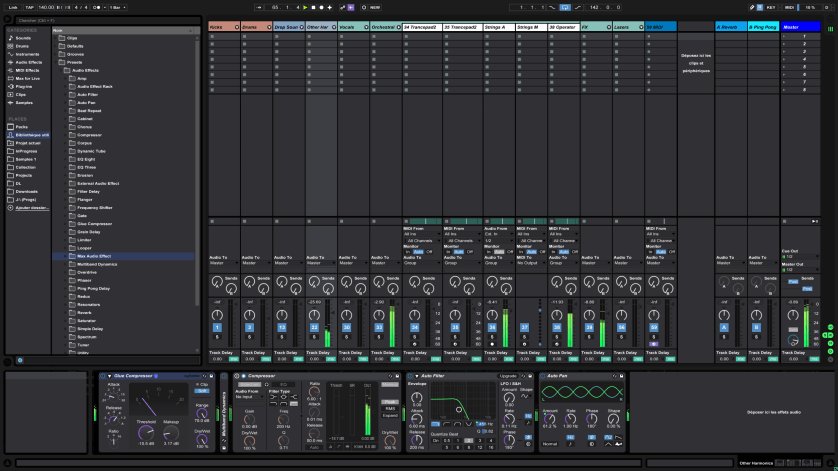Open the Master Out dropdown
The width and height of the screenshot is (838, 471).
(x=800, y=270)
